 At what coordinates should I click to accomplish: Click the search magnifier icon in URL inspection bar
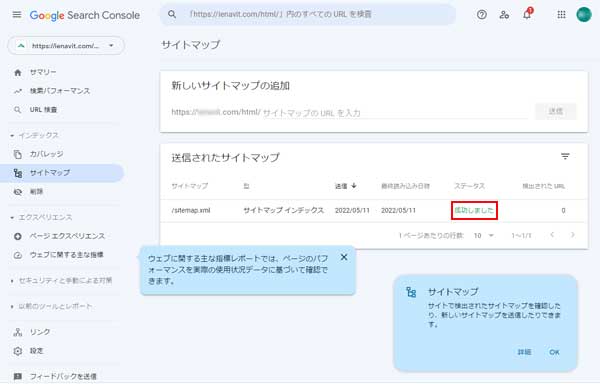[x=172, y=14]
